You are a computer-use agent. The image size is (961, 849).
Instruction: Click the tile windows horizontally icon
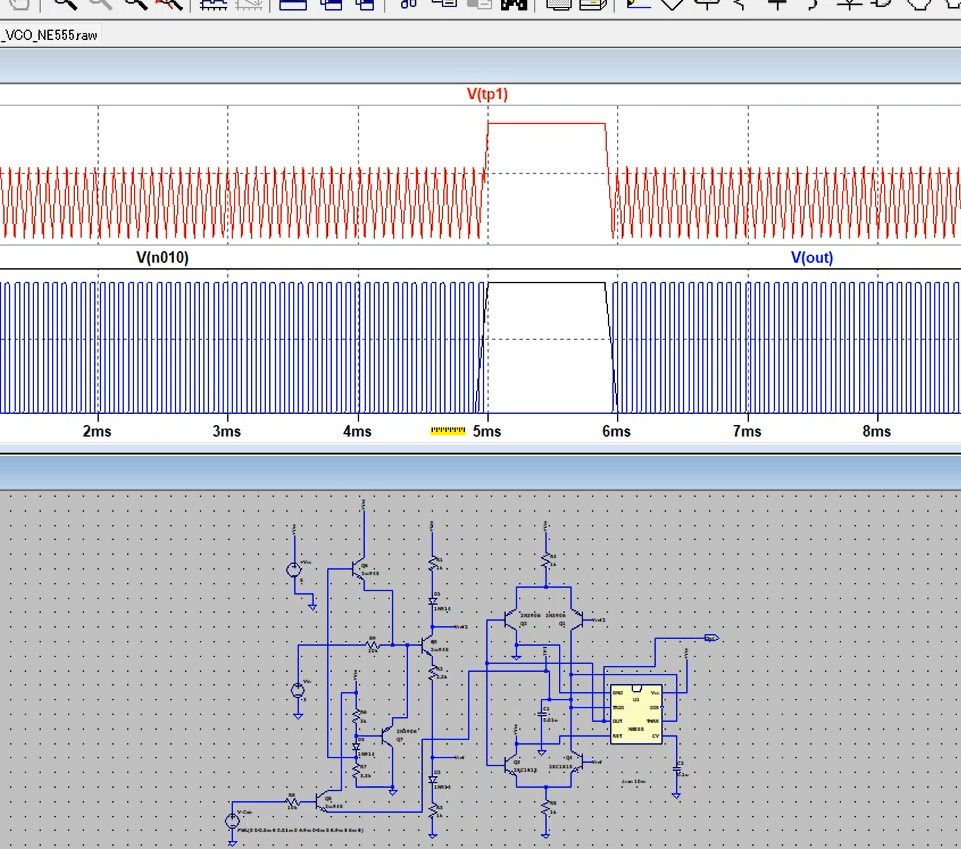coord(292,3)
